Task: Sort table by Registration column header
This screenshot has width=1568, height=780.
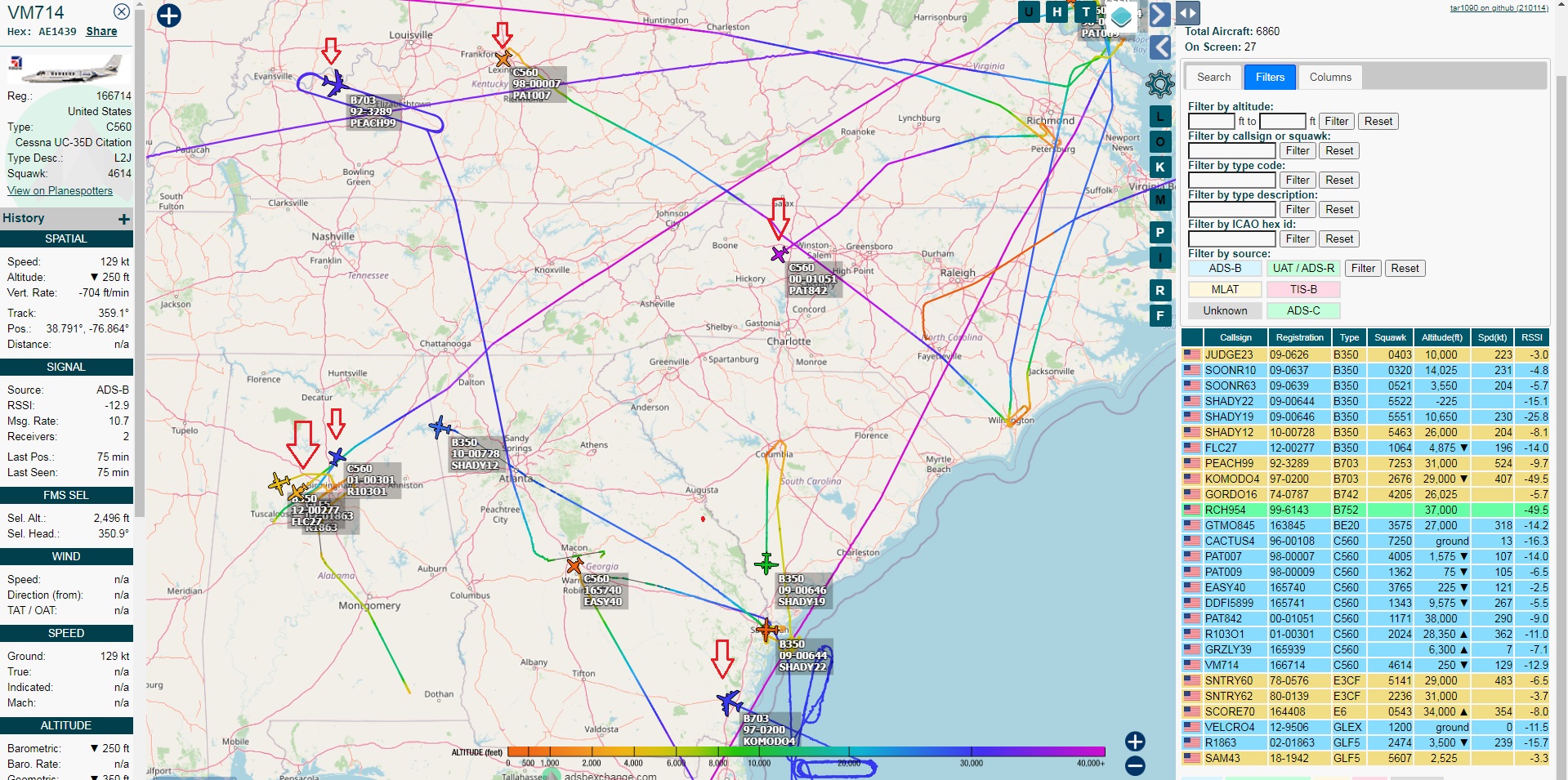Action: point(1299,337)
